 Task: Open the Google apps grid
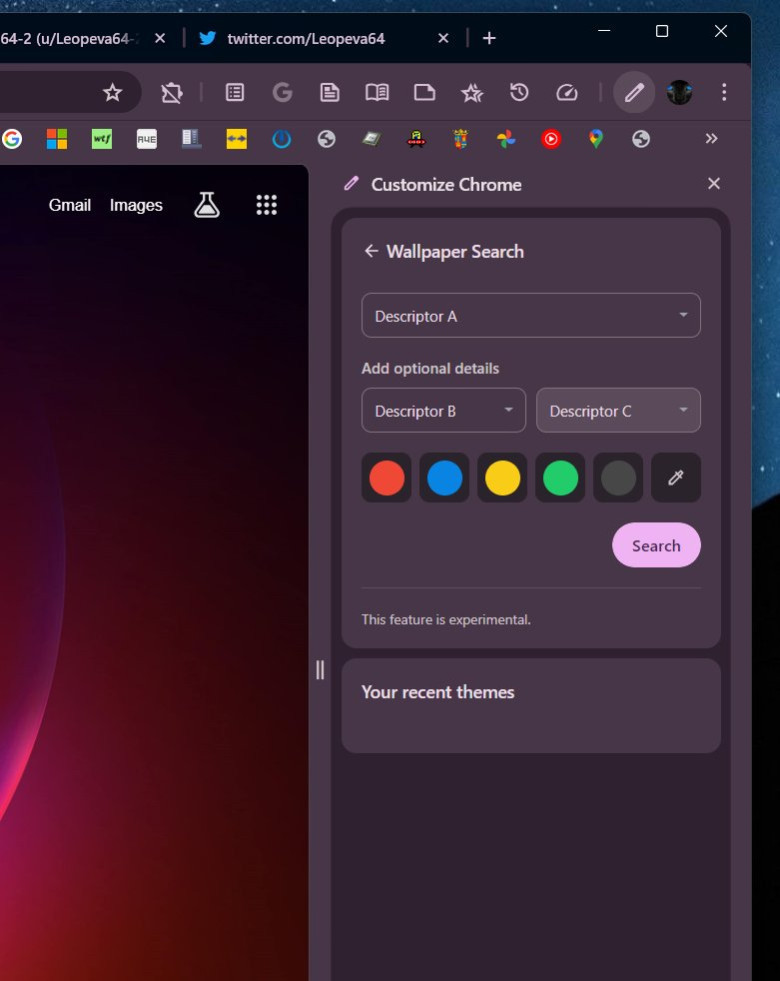[x=266, y=205]
